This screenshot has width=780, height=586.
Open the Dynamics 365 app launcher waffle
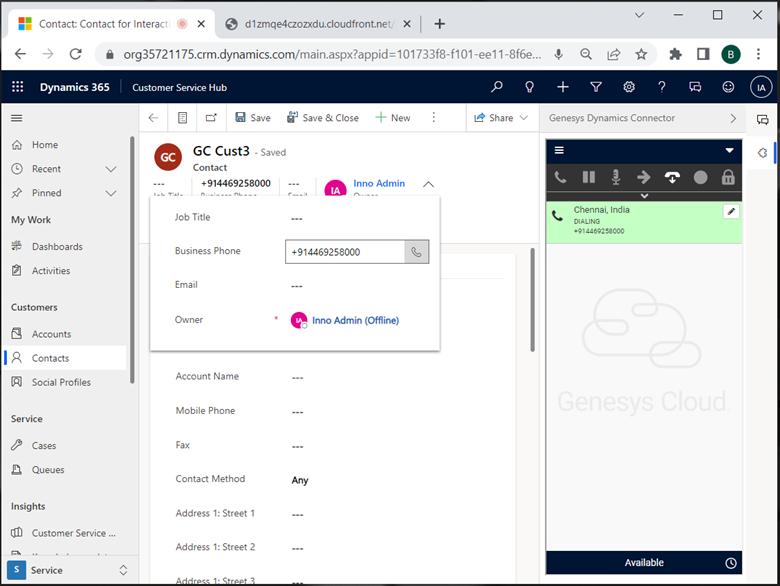pos(17,87)
